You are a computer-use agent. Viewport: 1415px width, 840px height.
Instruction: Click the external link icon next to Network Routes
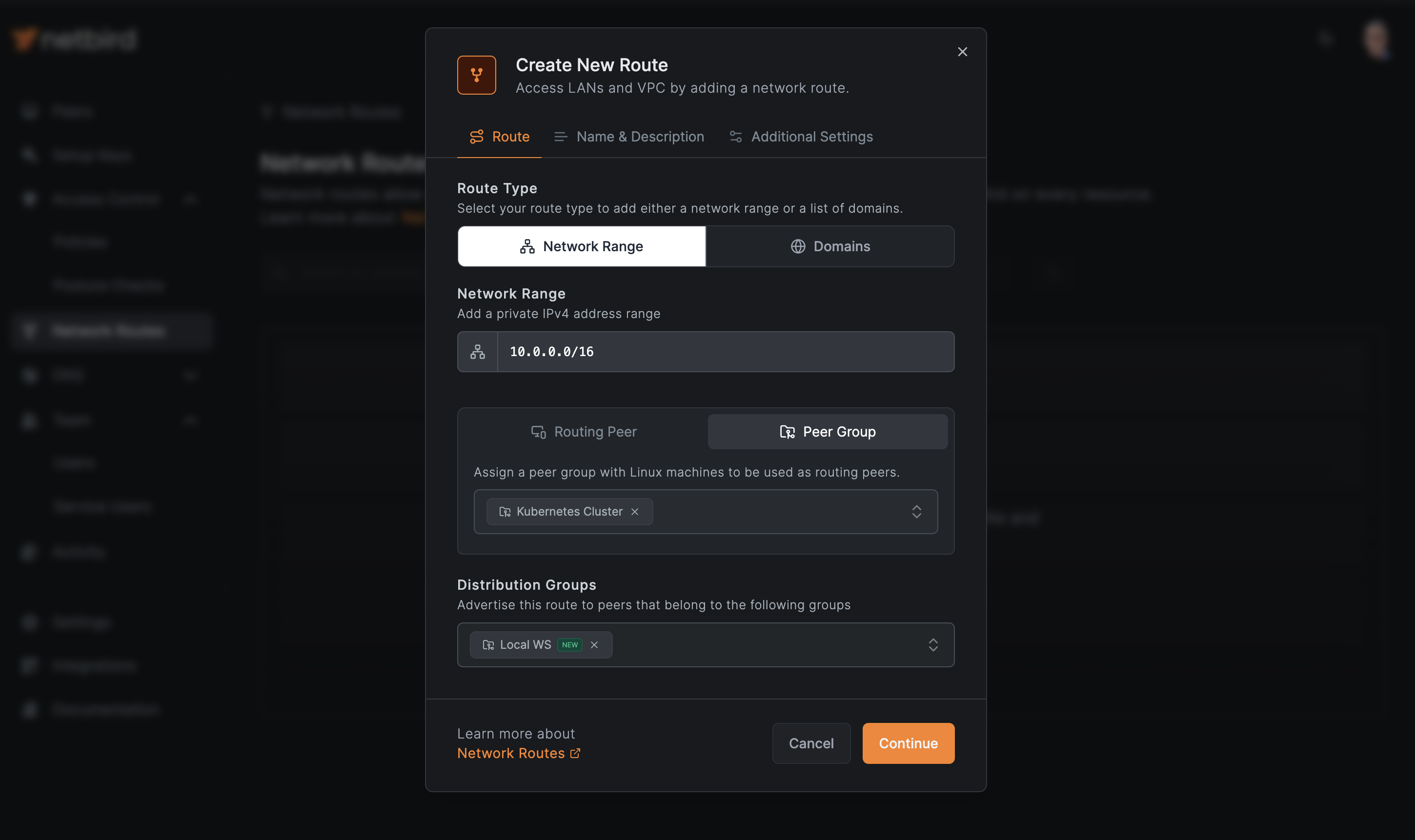575,753
